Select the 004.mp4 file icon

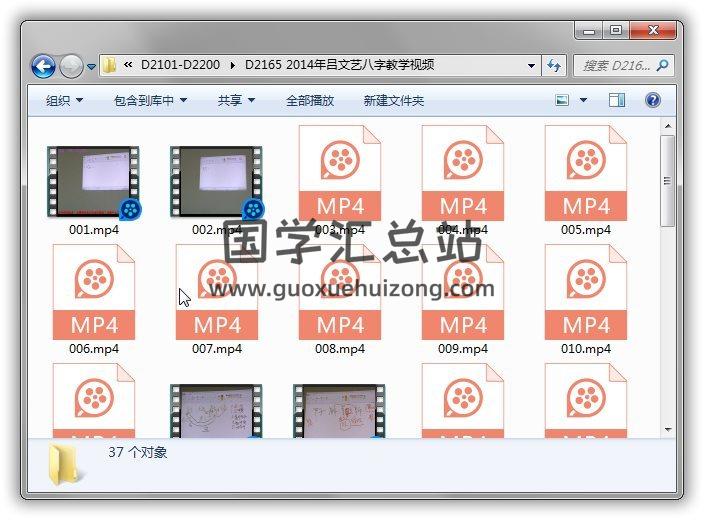[463, 173]
